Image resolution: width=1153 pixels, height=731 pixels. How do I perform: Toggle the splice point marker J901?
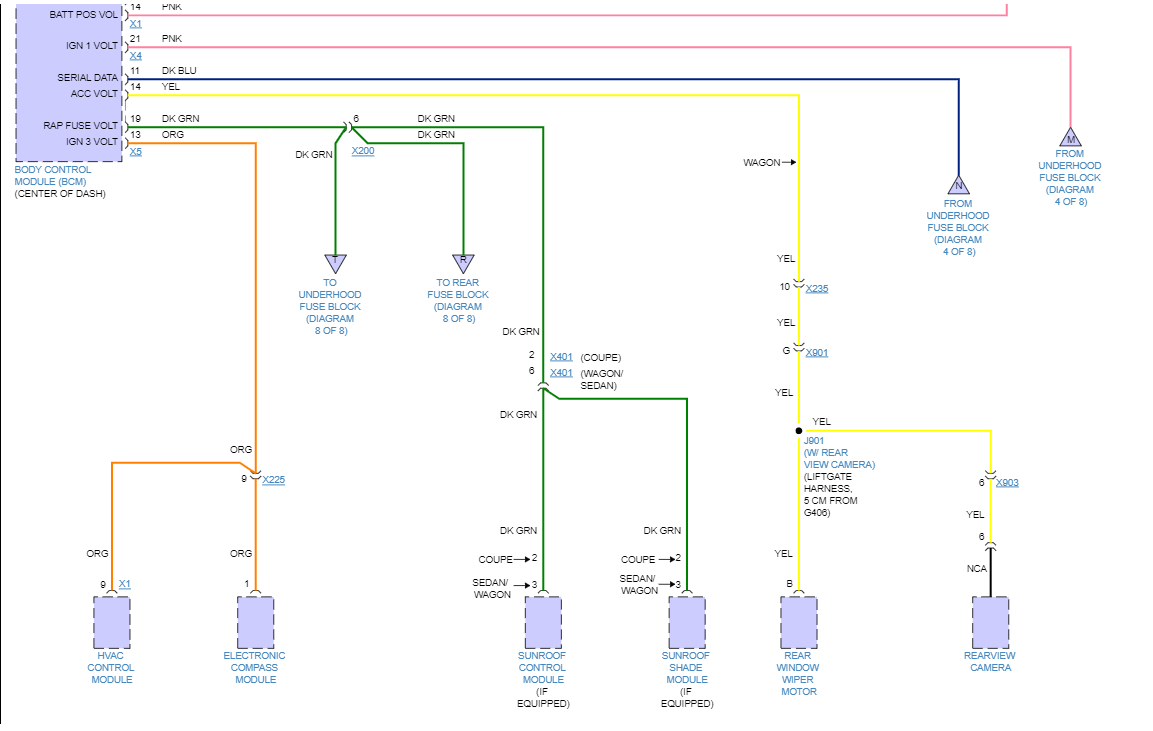click(x=797, y=430)
